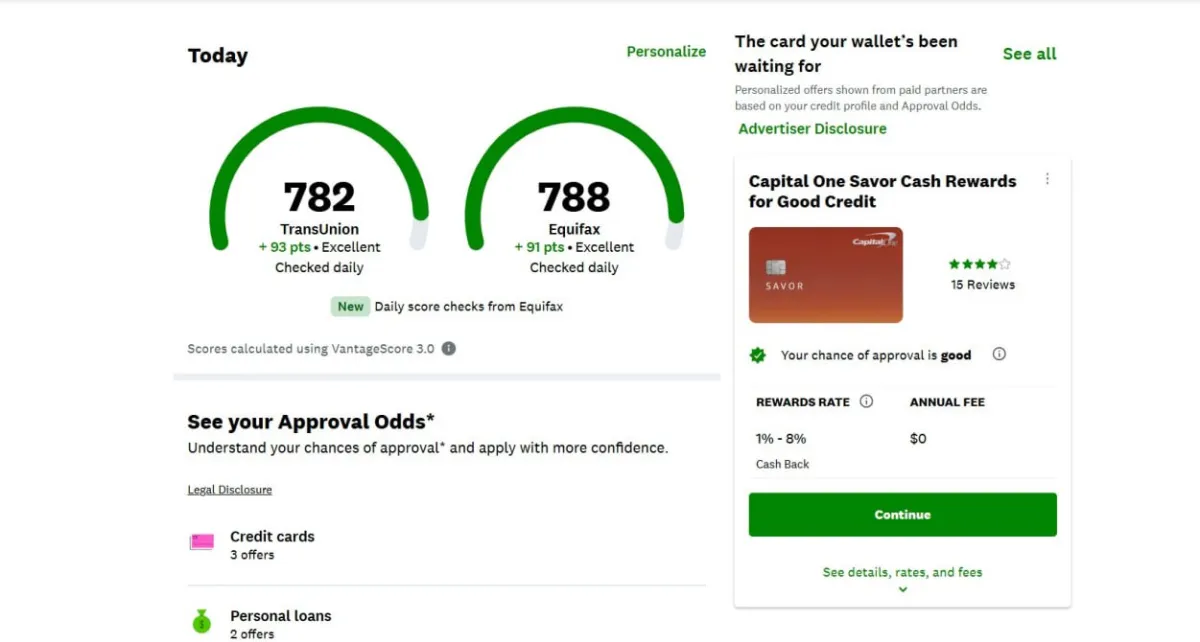Click the pink credit cards icon
The height and width of the screenshot is (642, 1200).
coord(202,543)
